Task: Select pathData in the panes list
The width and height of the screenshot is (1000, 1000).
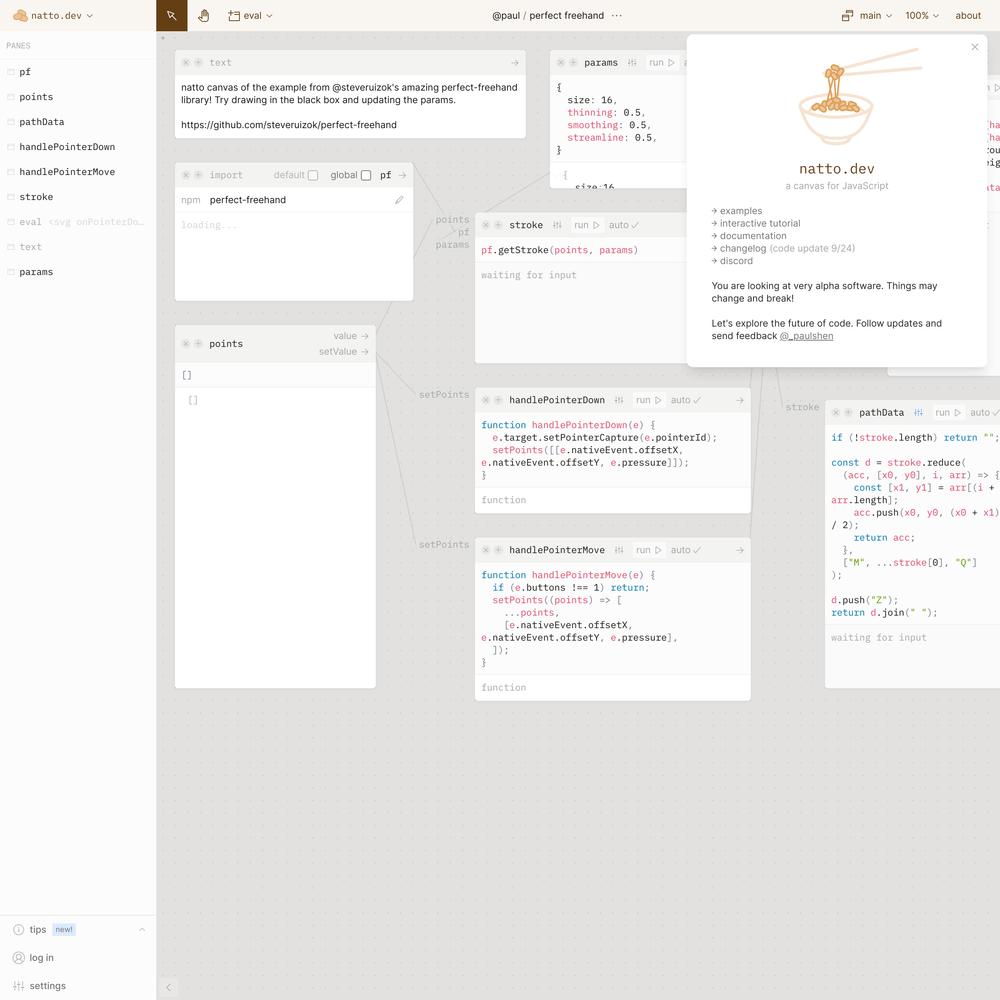Action: pos(78,122)
